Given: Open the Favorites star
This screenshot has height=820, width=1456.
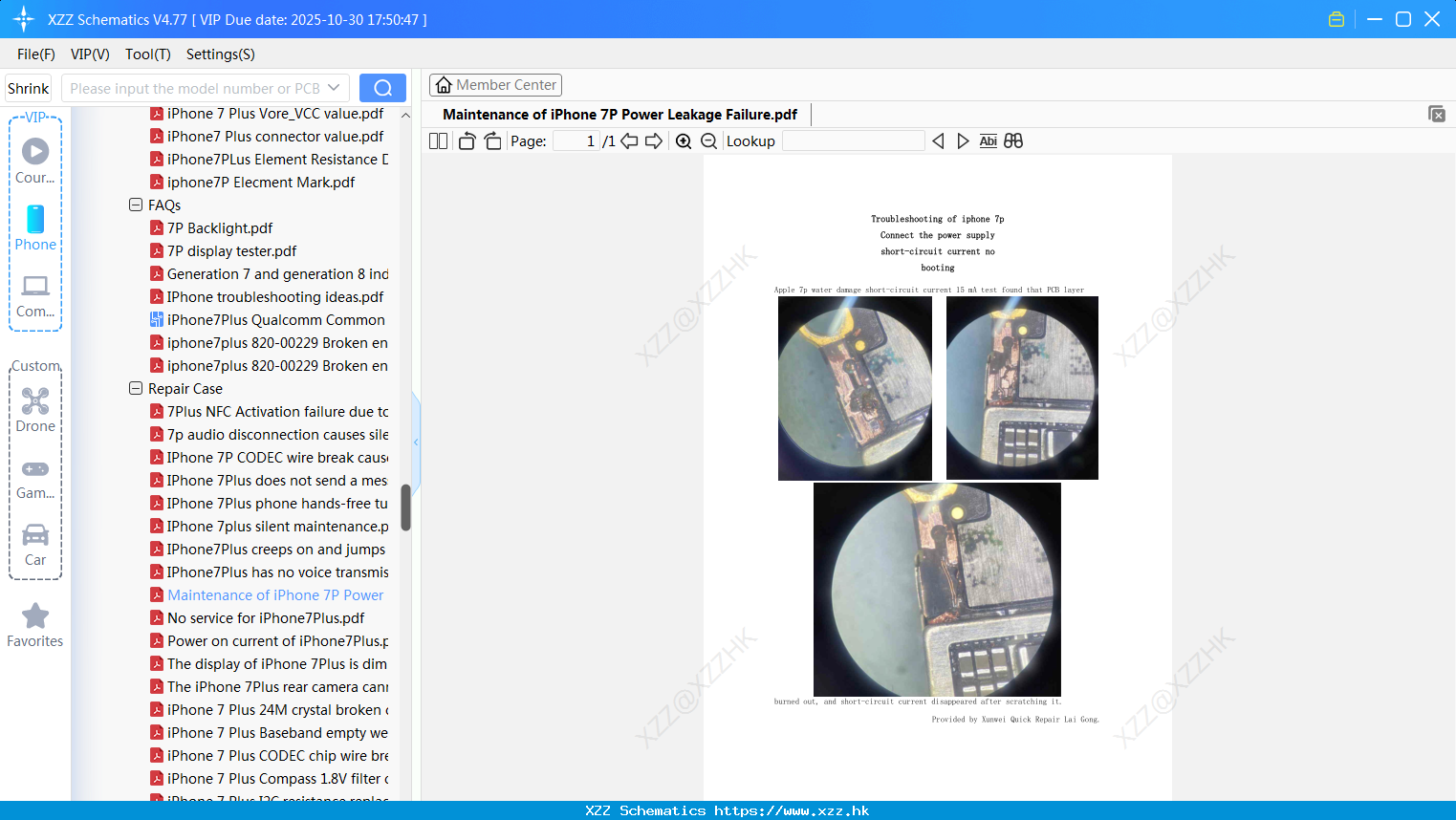Looking at the screenshot, I should [35, 626].
